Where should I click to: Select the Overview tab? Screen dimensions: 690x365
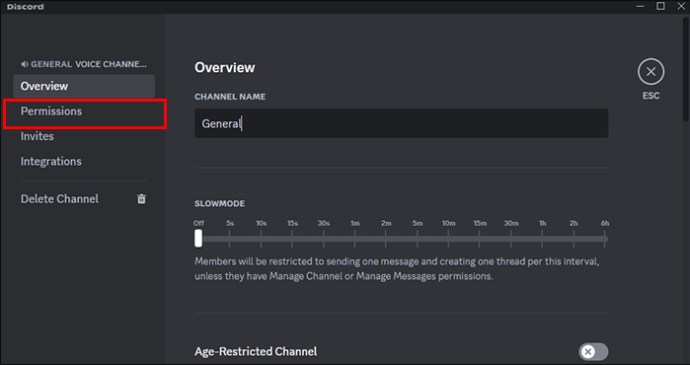pos(84,86)
